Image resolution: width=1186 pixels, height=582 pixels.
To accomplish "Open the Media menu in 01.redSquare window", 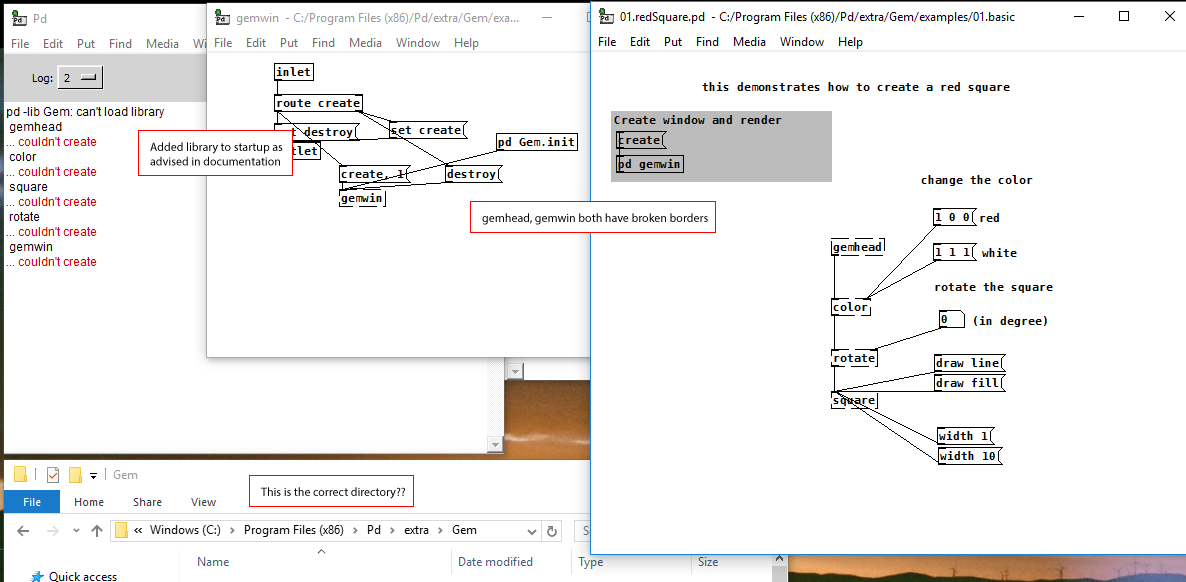I will coord(749,42).
